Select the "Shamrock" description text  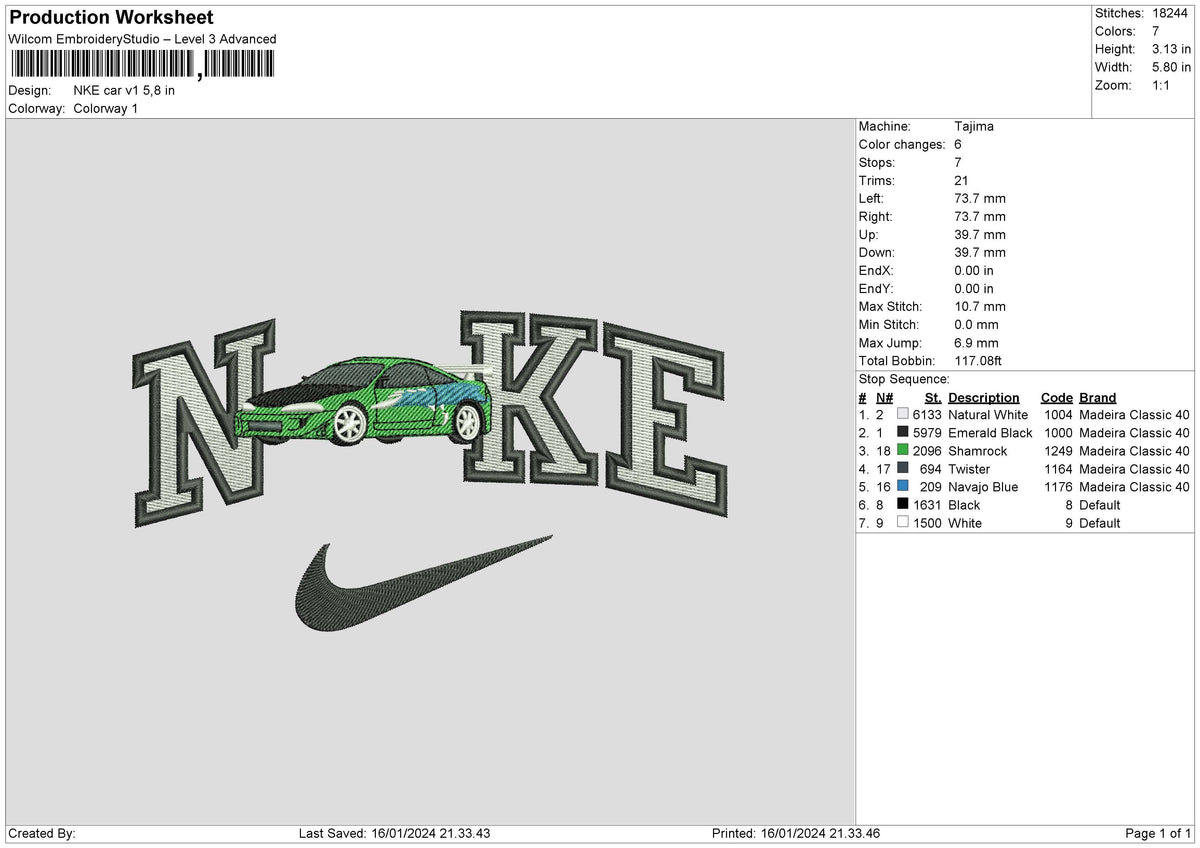coord(978,451)
